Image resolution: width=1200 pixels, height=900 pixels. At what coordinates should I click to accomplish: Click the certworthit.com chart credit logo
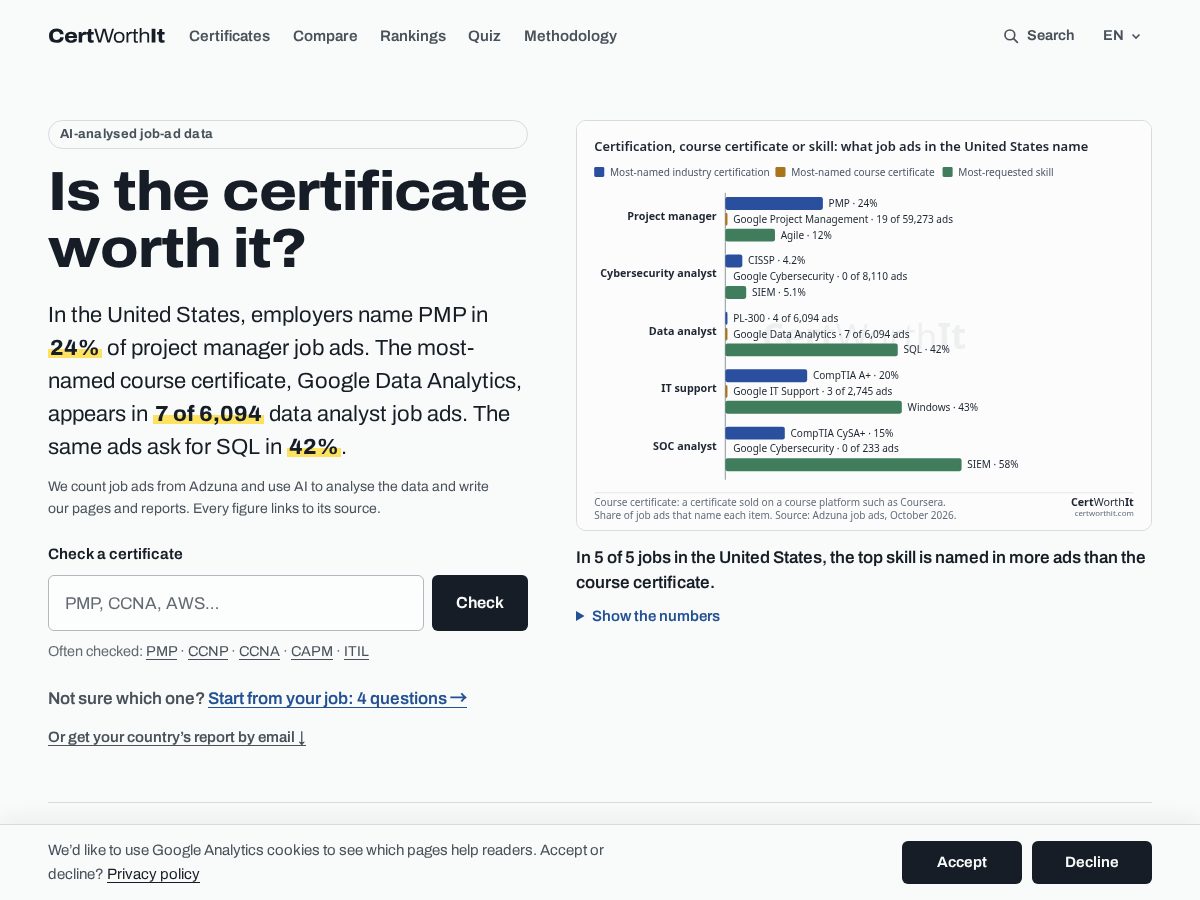coord(1102,506)
